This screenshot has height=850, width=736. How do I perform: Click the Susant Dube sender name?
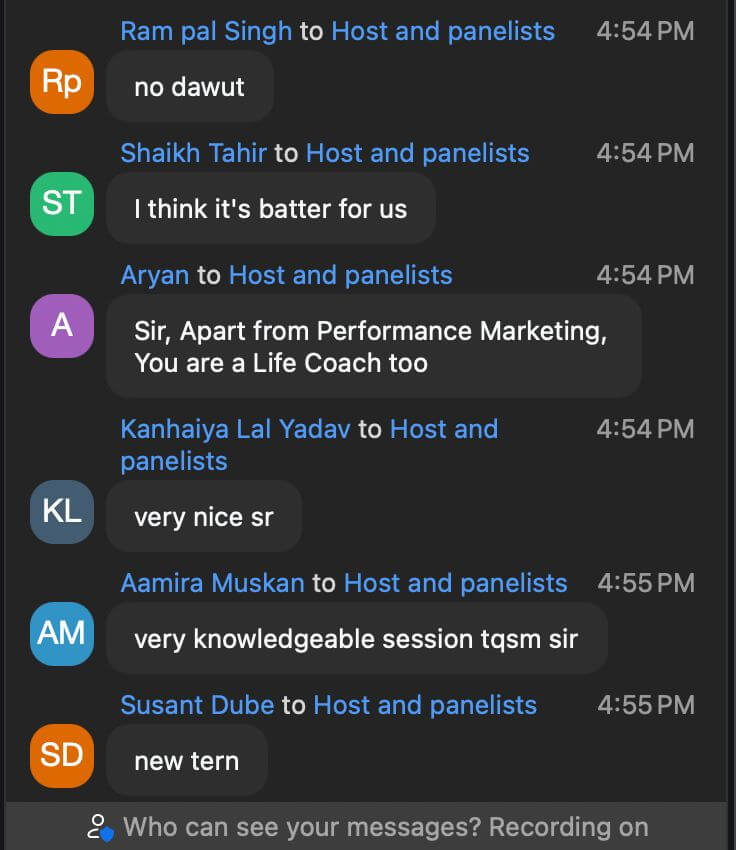coord(197,705)
